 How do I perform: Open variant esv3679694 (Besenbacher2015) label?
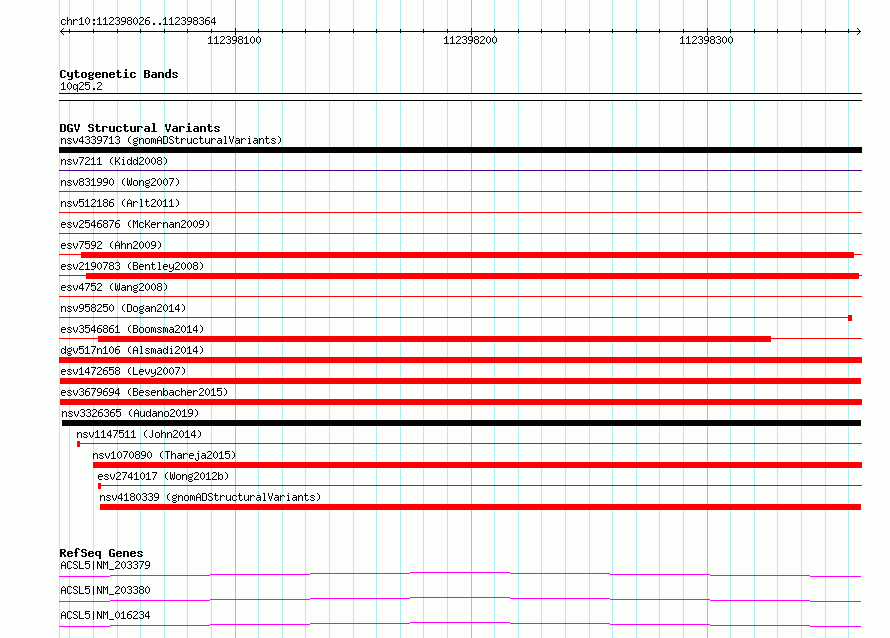click(x=144, y=392)
